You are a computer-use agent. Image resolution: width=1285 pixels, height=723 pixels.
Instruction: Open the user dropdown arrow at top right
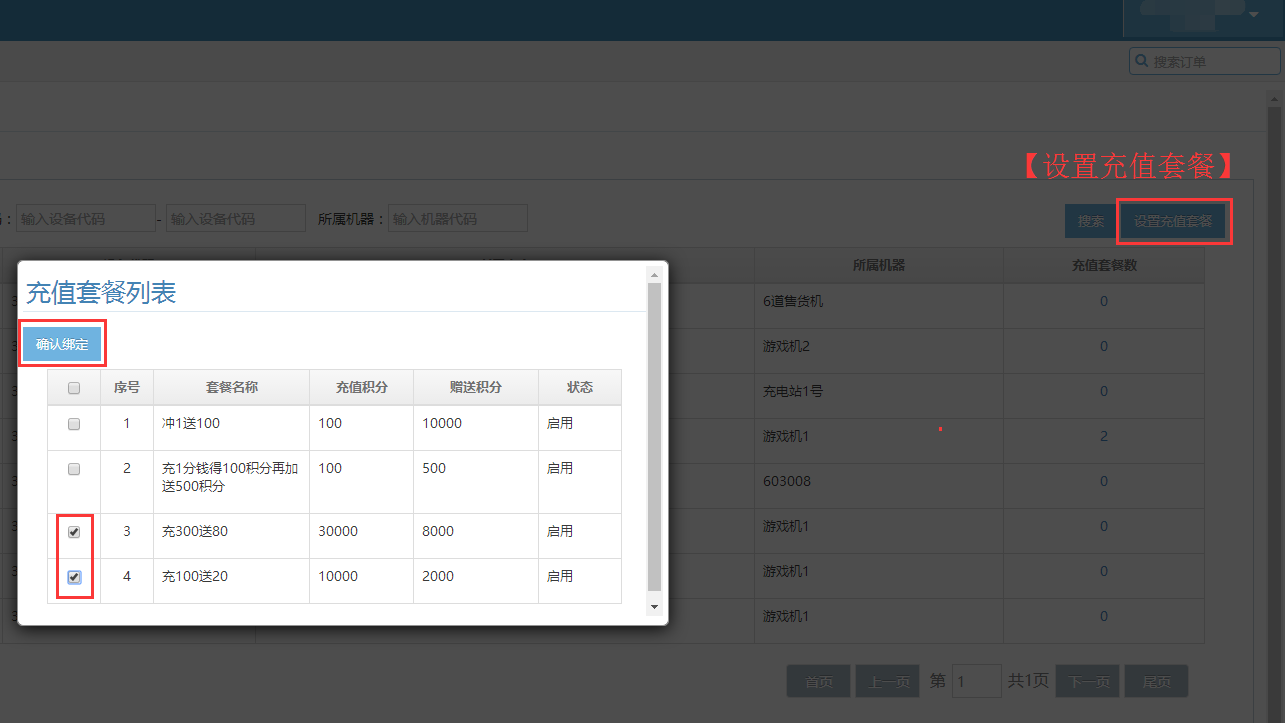tap(1254, 14)
